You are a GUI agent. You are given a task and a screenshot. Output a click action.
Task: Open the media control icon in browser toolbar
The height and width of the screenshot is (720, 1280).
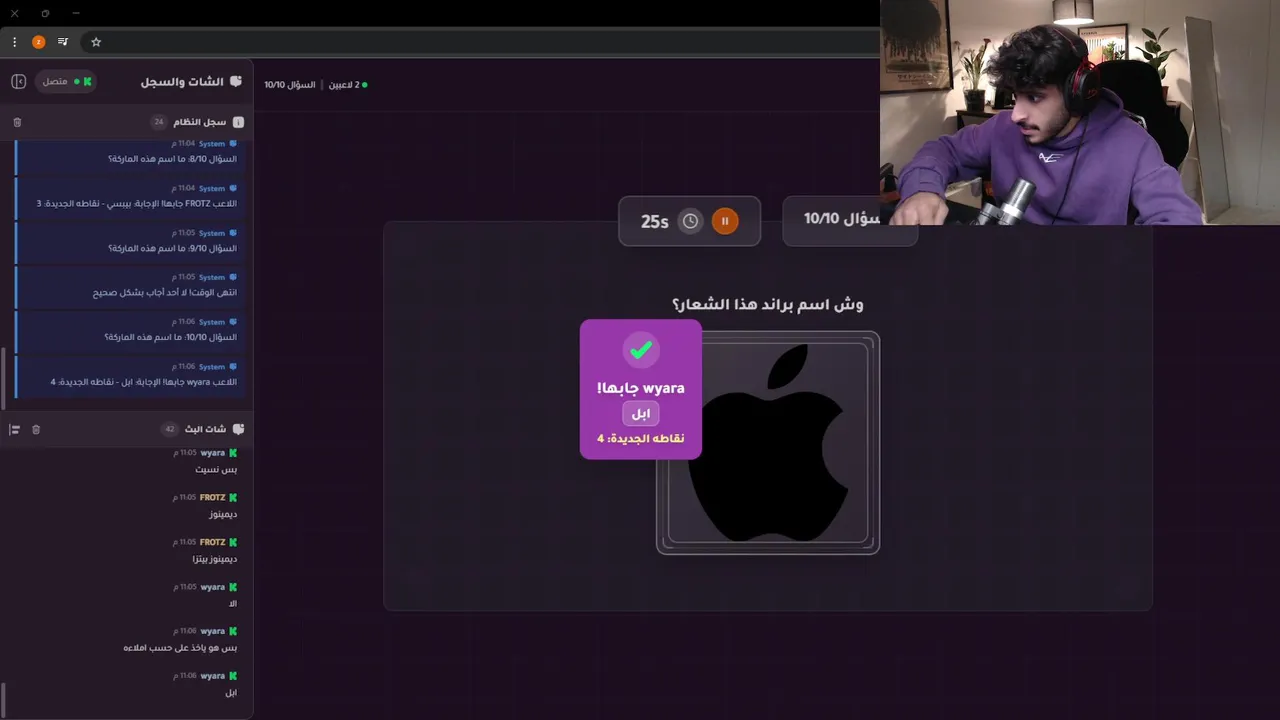click(63, 42)
